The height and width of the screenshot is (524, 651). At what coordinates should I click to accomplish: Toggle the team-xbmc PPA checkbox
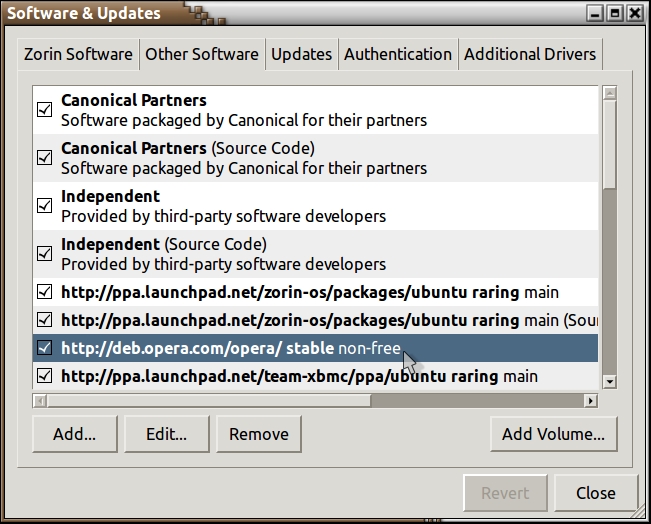44,377
